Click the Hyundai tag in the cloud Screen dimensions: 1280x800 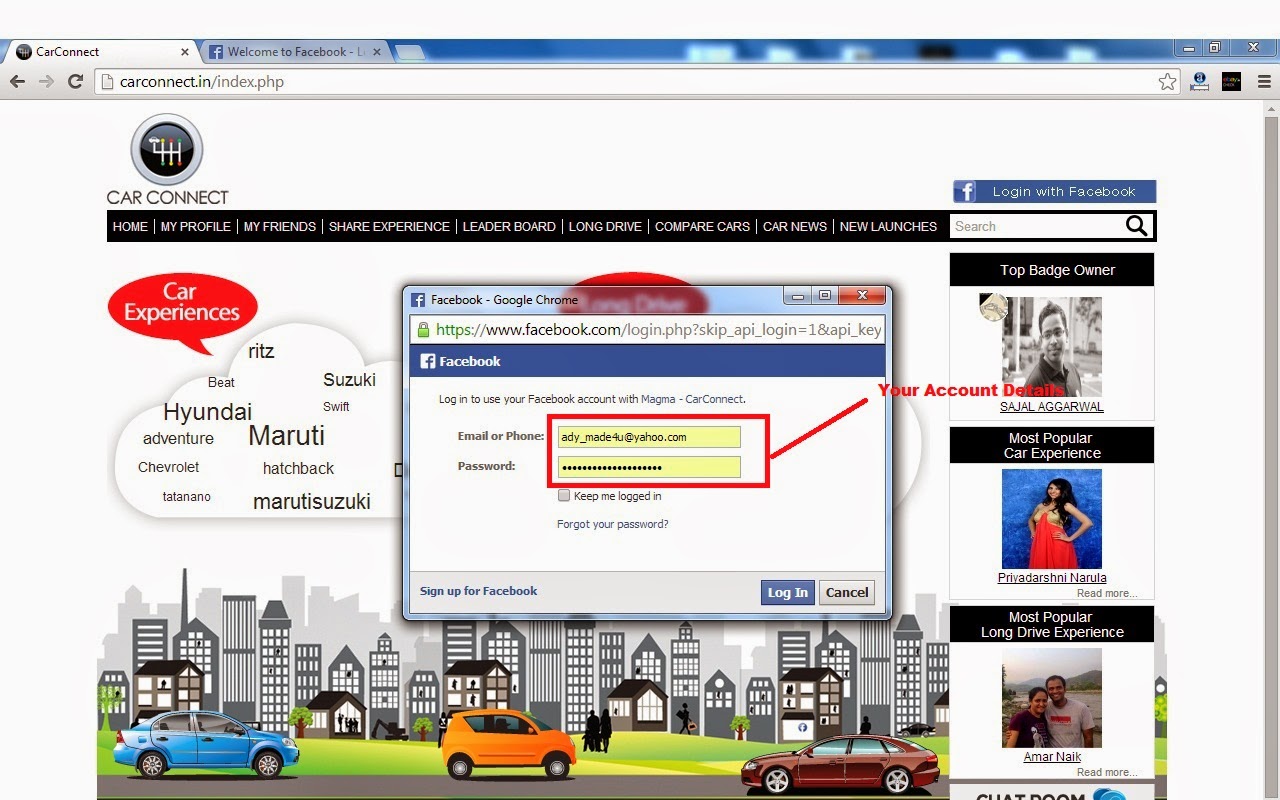[208, 412]
